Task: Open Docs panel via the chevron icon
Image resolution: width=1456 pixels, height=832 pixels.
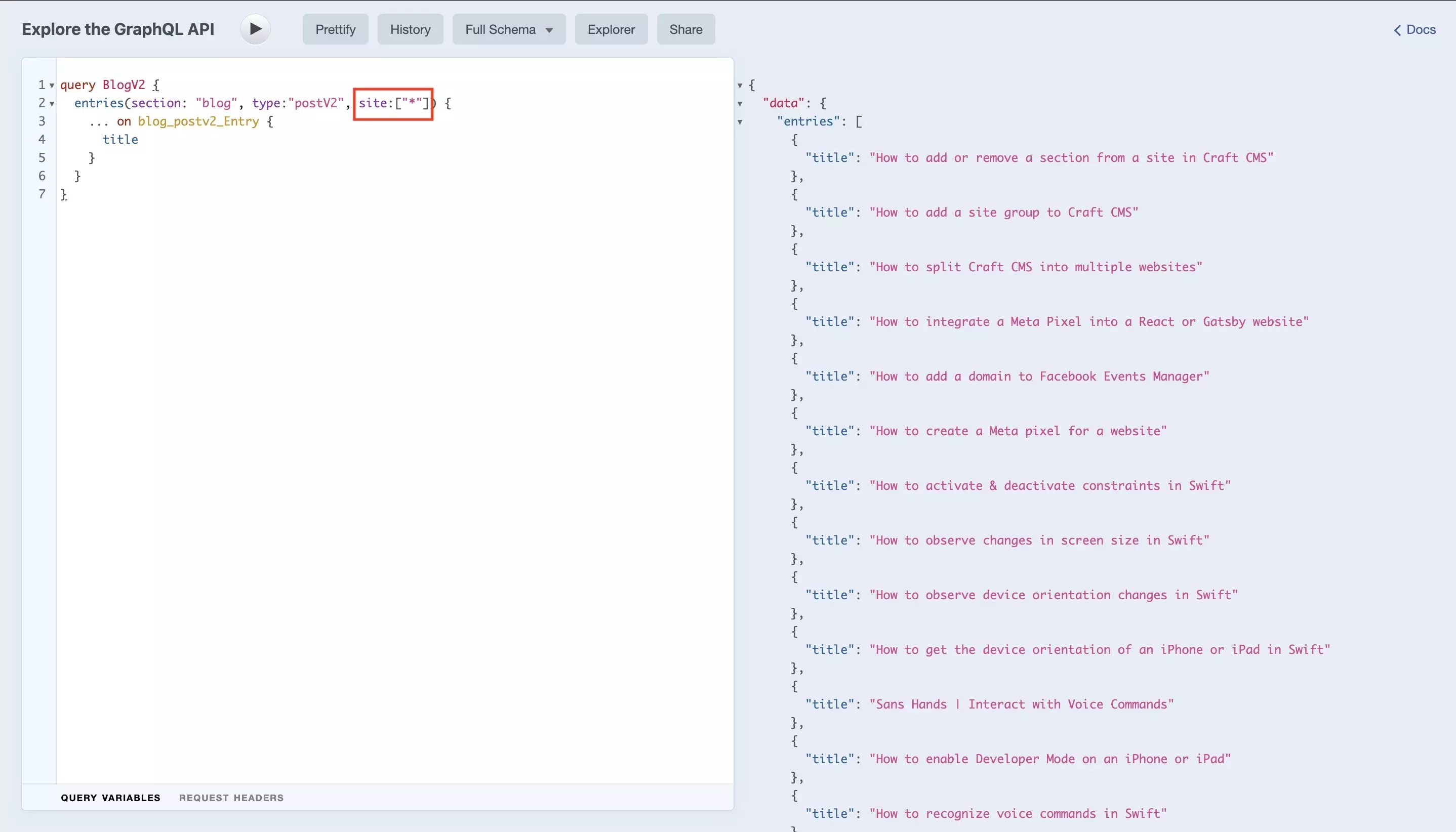Action: pyautogui.click(x=1397, y=29)
